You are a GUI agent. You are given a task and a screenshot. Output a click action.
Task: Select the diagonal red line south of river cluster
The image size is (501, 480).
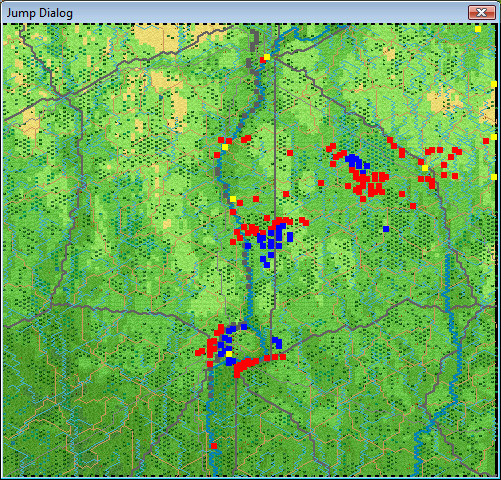tap(246, 366)
